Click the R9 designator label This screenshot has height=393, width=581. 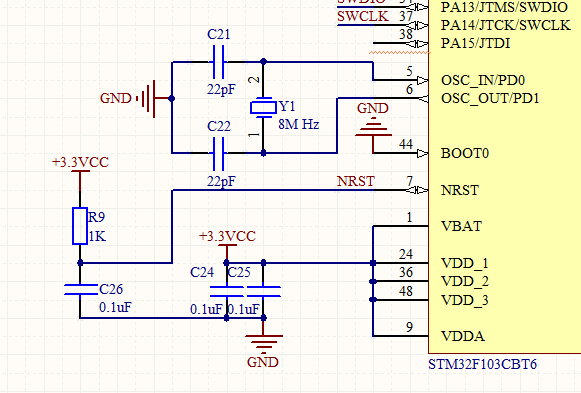(x=96, y=217)
